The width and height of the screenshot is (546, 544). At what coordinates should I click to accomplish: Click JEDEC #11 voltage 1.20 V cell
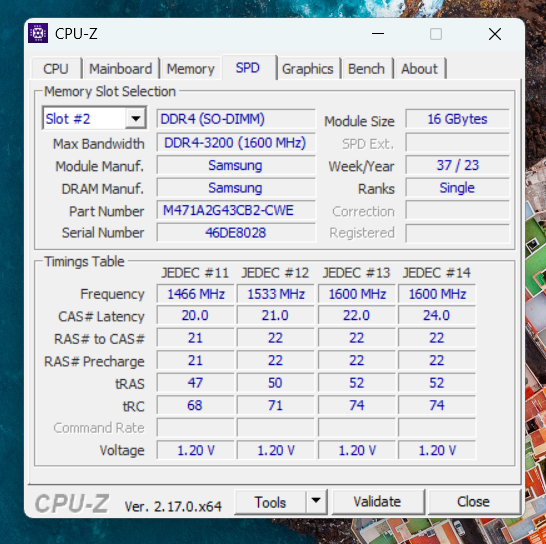(195, 450)
